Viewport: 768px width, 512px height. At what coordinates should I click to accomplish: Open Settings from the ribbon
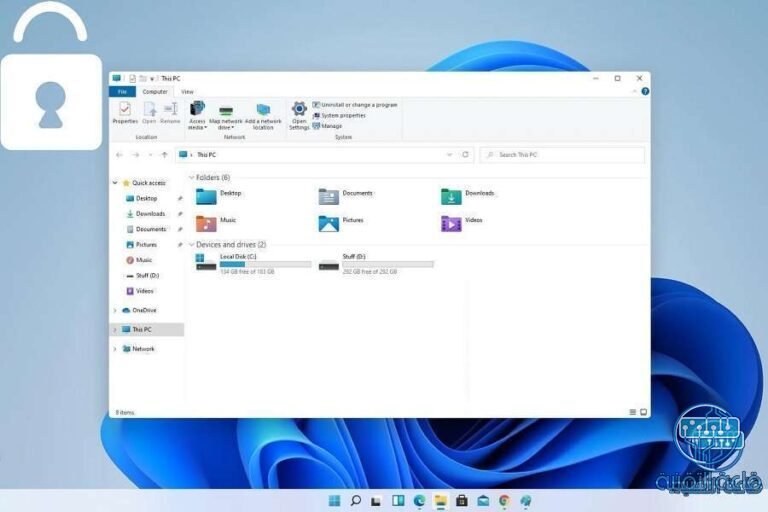pos(299,113)
